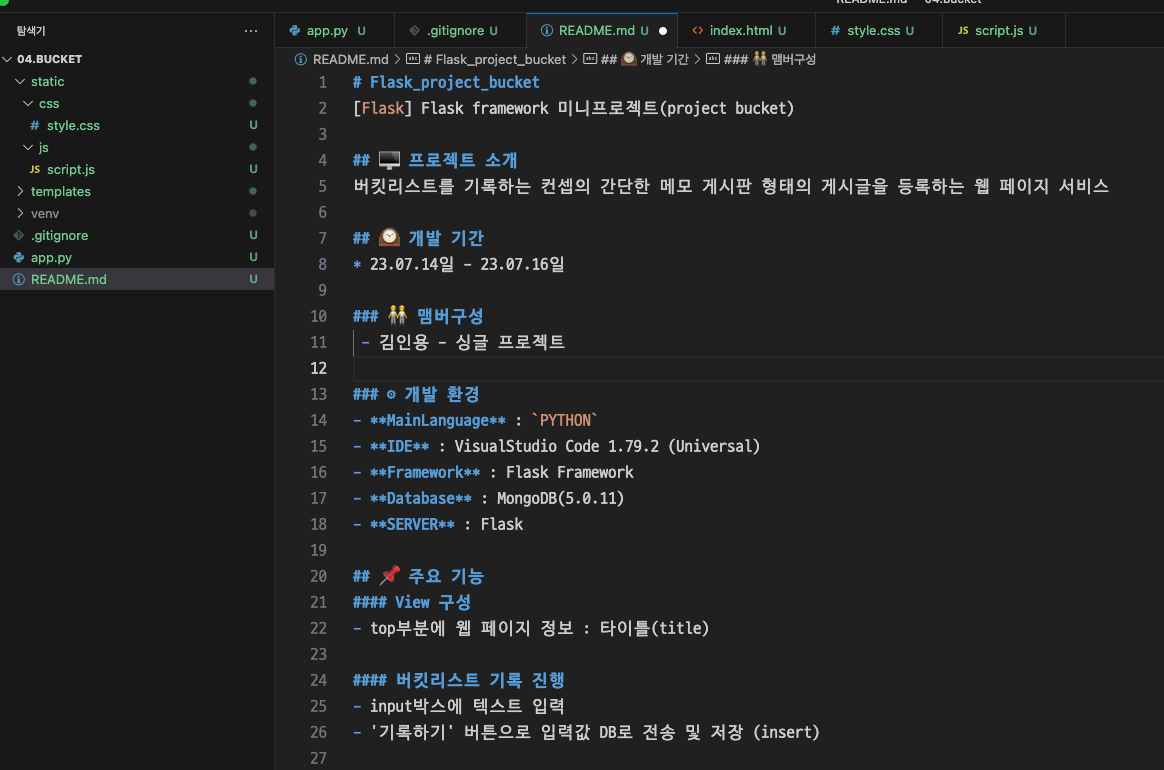Click the 'VisualStudio Code 1.79.2 (Universal)' text

(x=607, y=446)
